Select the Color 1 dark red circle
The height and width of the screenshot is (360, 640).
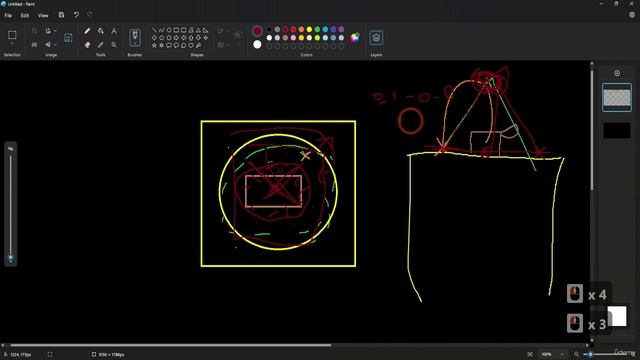pyautogui.click(x=257, y=31)
